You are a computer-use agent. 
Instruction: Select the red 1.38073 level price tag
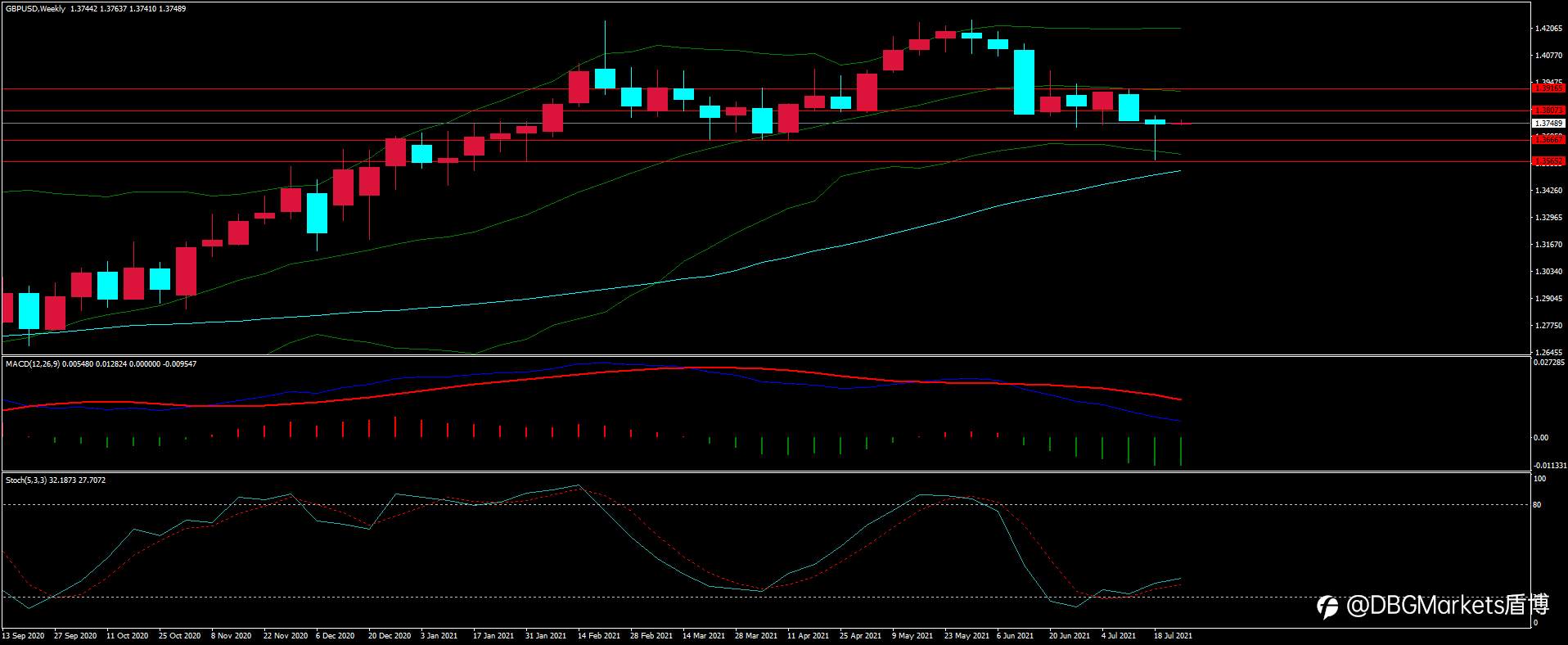pos(1548,111)
